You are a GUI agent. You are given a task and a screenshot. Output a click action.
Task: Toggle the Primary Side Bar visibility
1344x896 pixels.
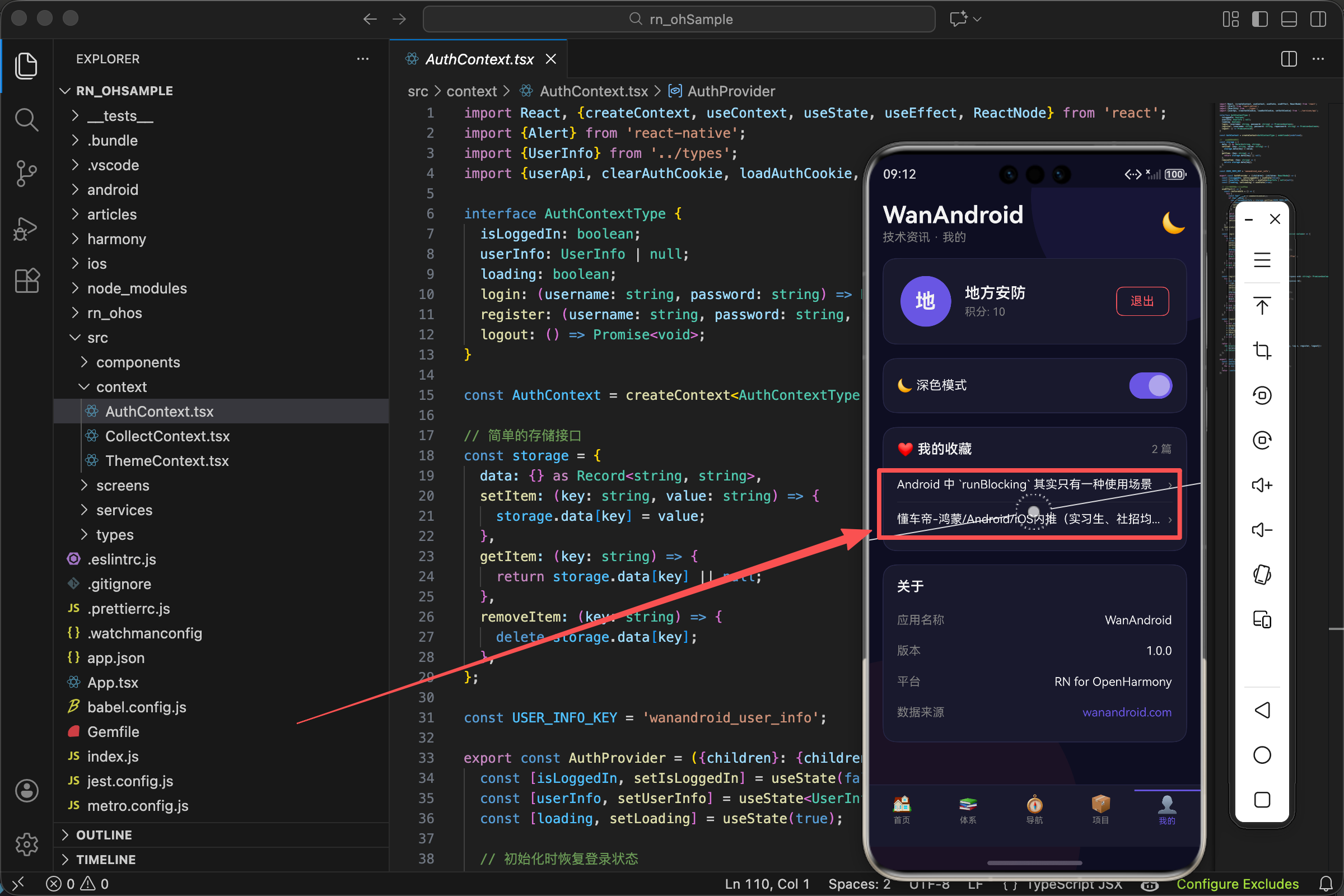click(x=1259, y=19)
